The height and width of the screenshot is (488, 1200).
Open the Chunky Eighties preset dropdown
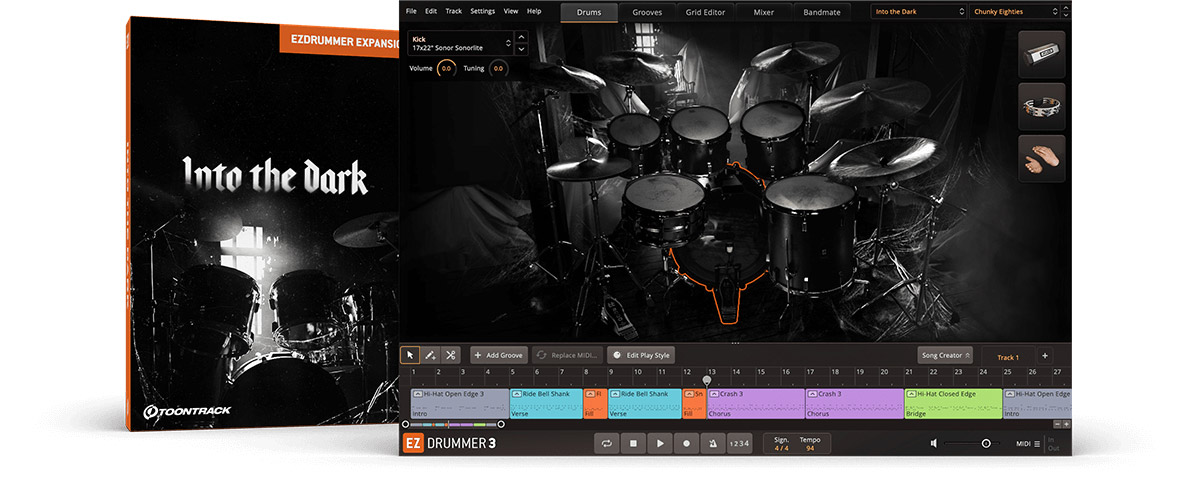(1016, 12)
